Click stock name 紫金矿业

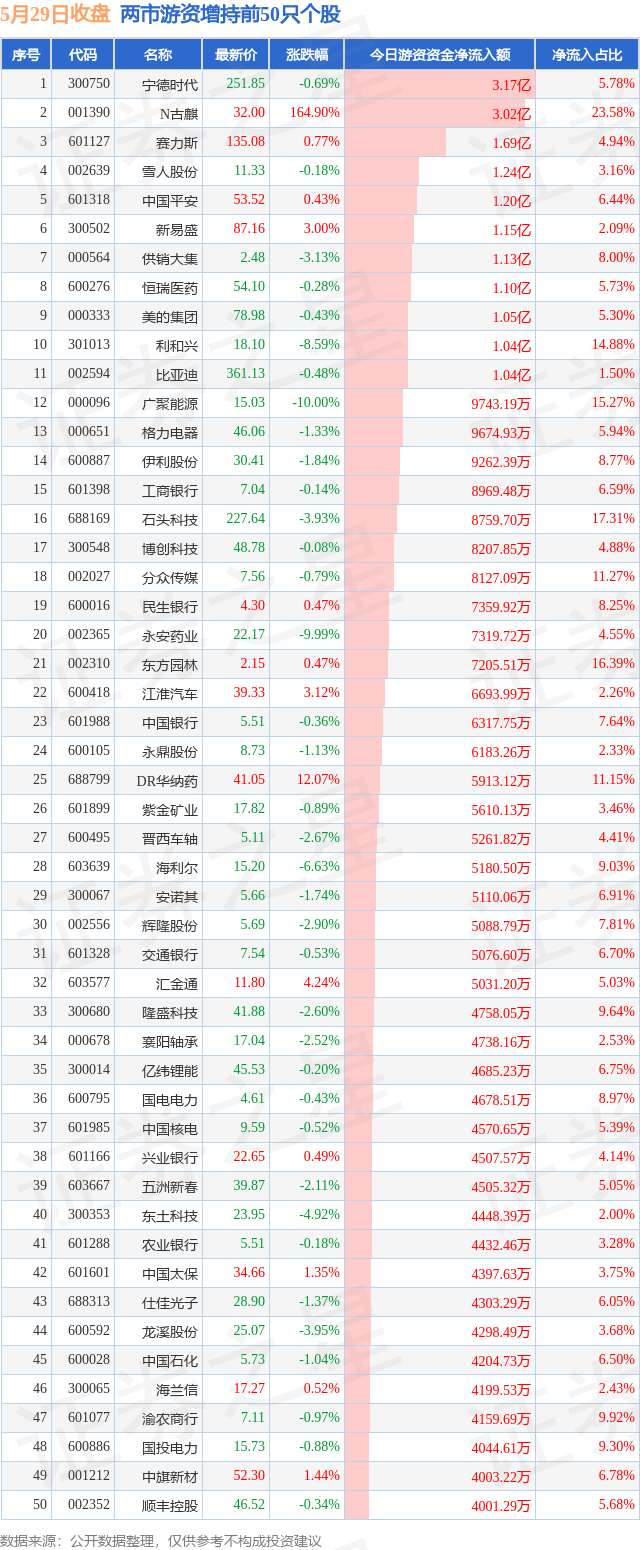pyautogui.click(x=170, y=809)
